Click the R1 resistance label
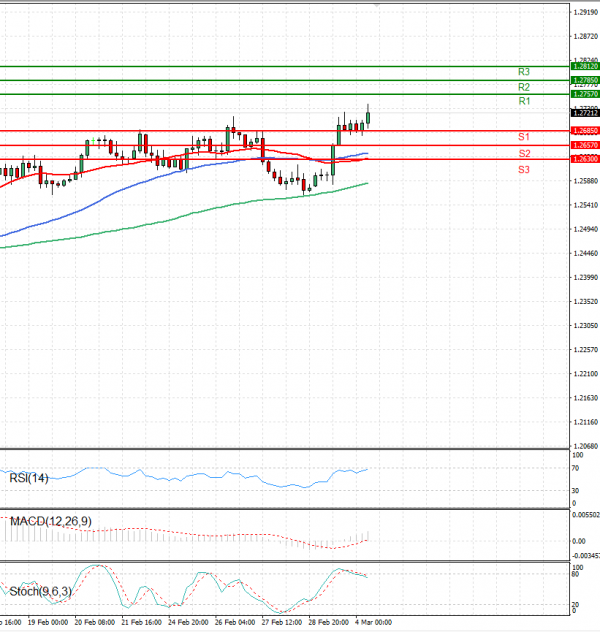Screen dimensions: 600x632 click(x=524, y=102)
